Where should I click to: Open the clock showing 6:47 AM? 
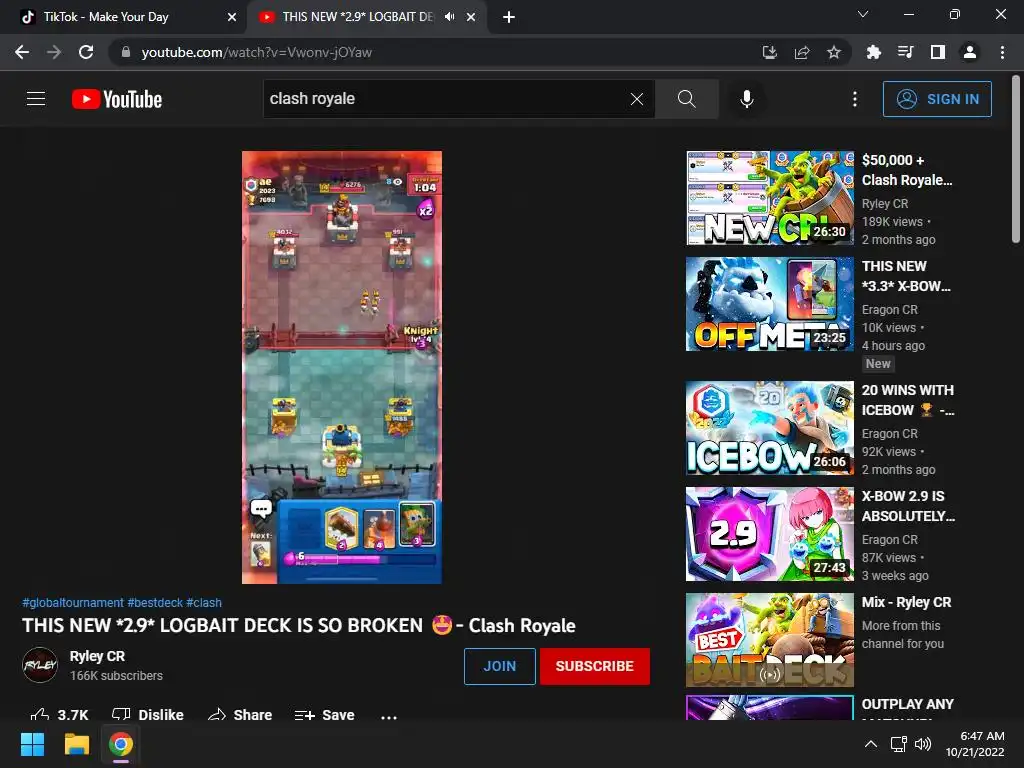click(x=975, y=744)
